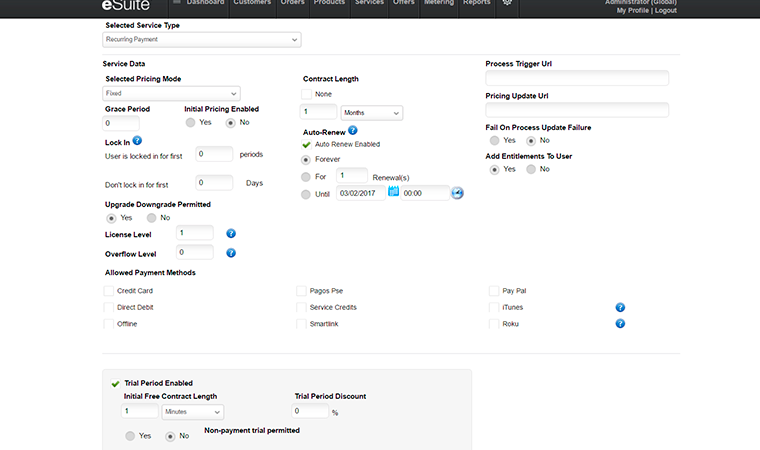Go to the Reports menu
The height and width of the screenshot is (450, 760).
476,3
